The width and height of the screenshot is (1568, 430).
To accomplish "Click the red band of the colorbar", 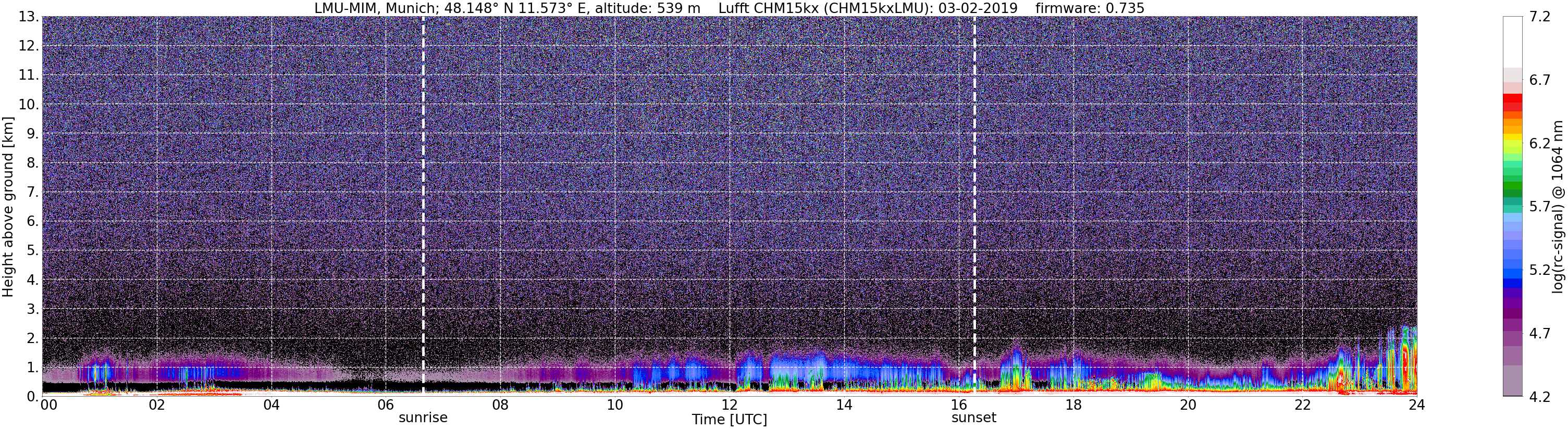I will (x=1512, y=102).
